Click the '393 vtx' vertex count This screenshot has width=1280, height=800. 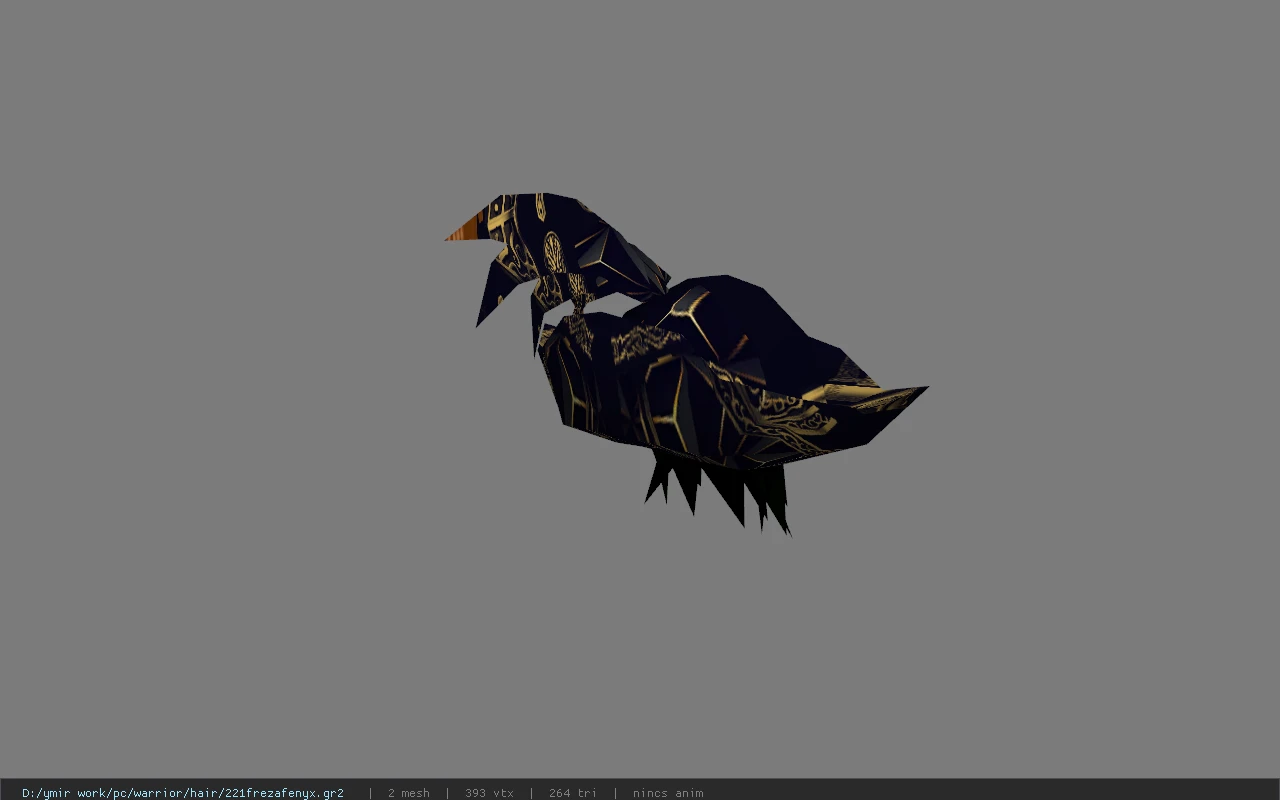coord(489,793)
